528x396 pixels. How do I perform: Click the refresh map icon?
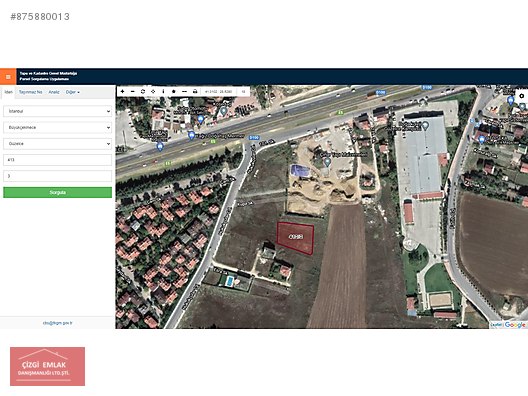click(143, 91)
